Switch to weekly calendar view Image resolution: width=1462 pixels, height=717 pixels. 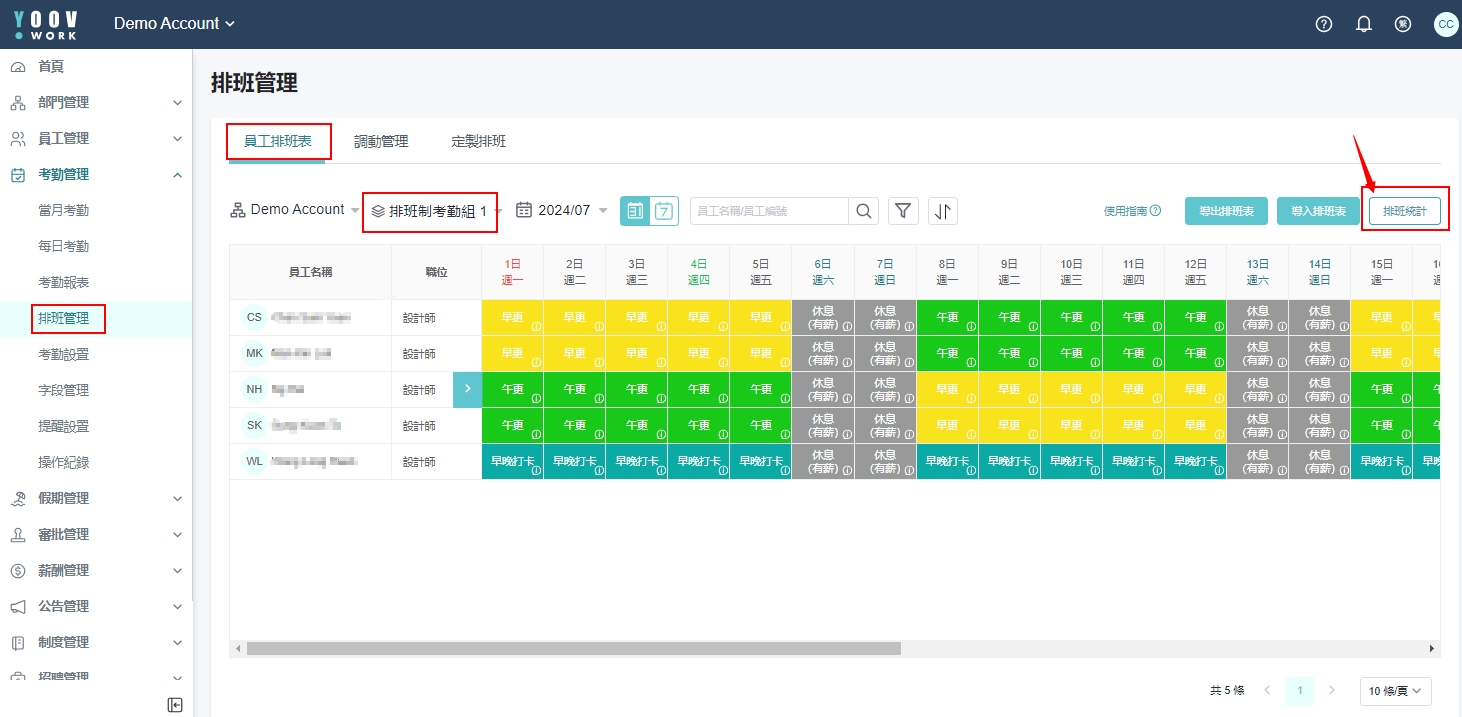click(x=664, y=211)
